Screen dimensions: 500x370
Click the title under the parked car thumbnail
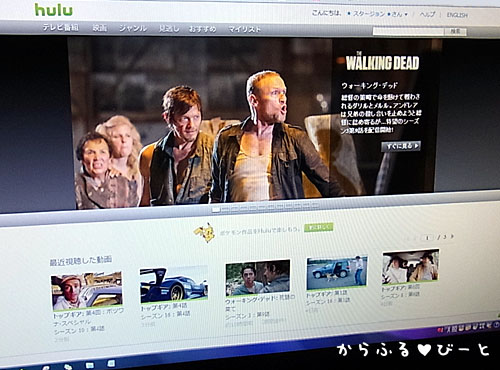click(x=327, y=294)
